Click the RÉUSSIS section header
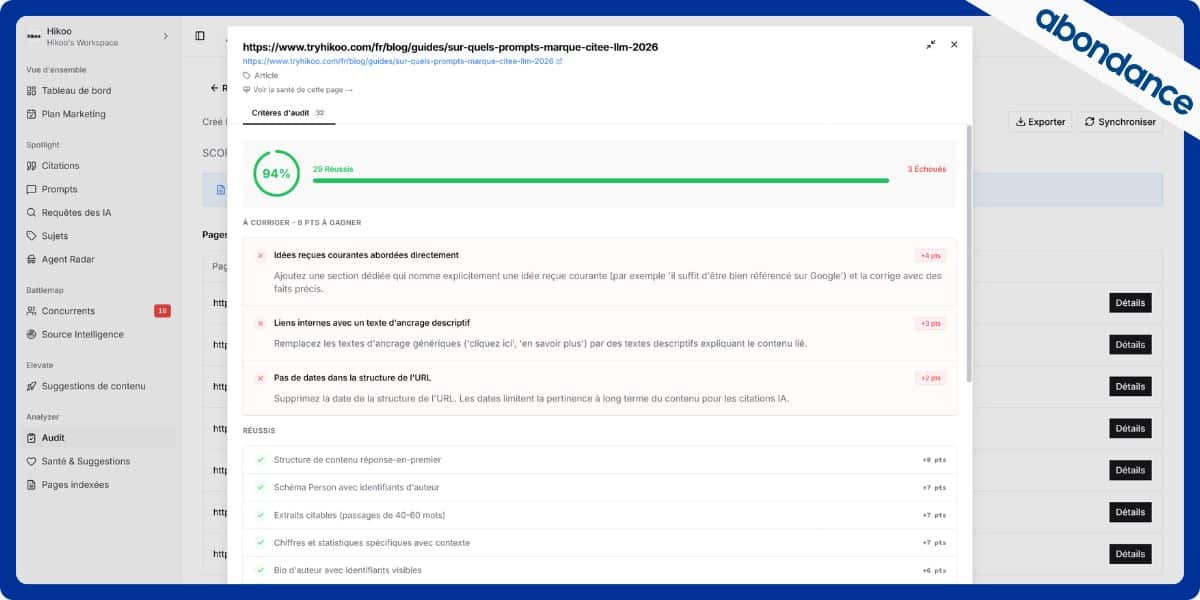 pos(259,430)
